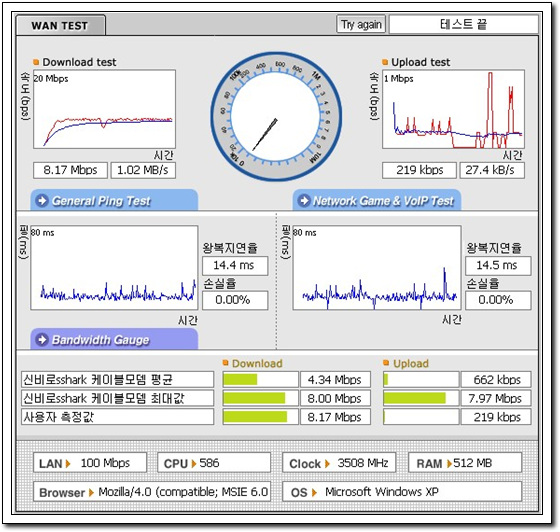Click the LAN 100 Mbps info box
The height and width of the screenshot is (532, 560).
pos(90,463)
